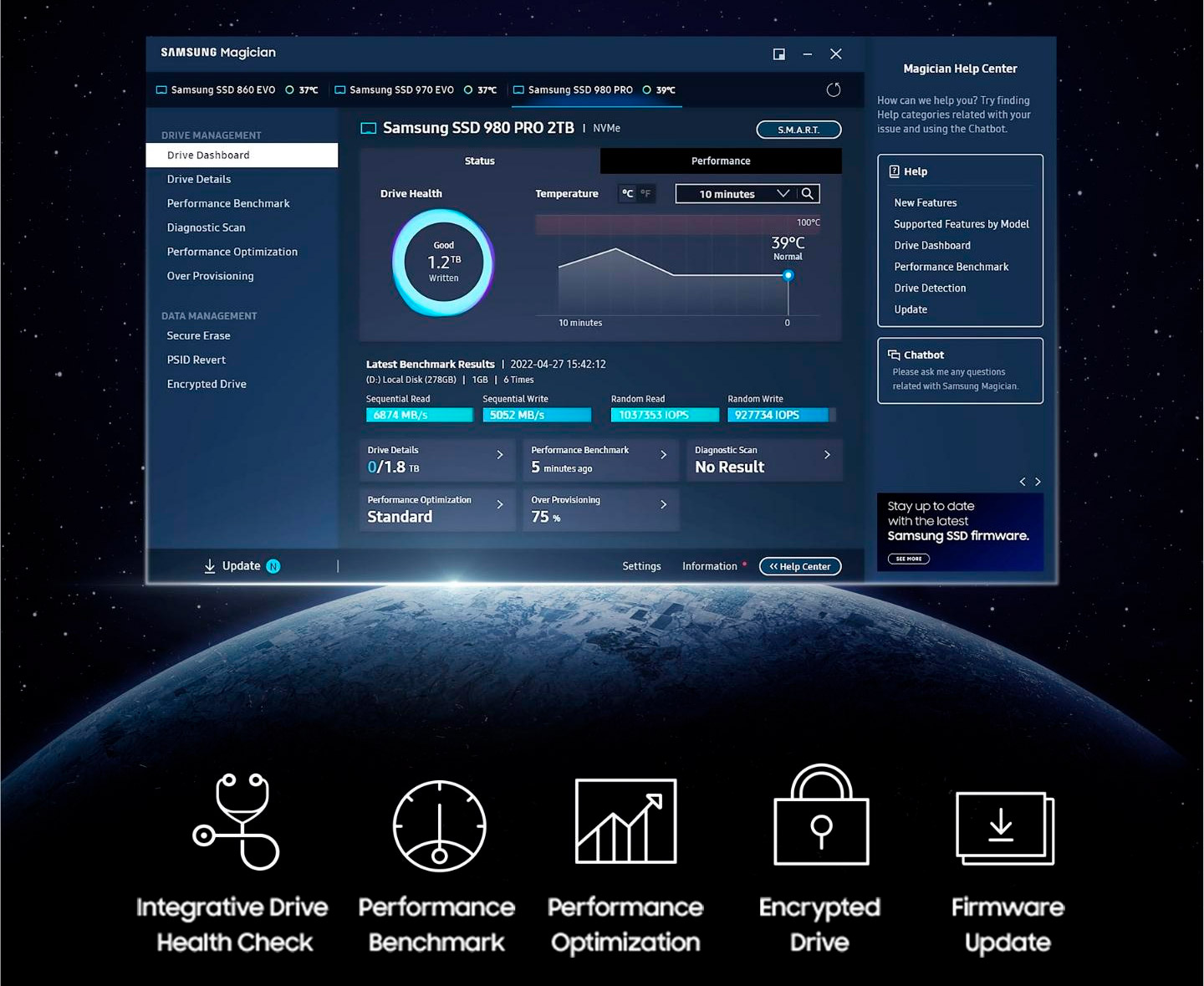The height and width of the screenshot is (986, 1204).
Task: Click the Samsung SSD firmware banner
Action: pyautogui.click(x=960, y=532)
